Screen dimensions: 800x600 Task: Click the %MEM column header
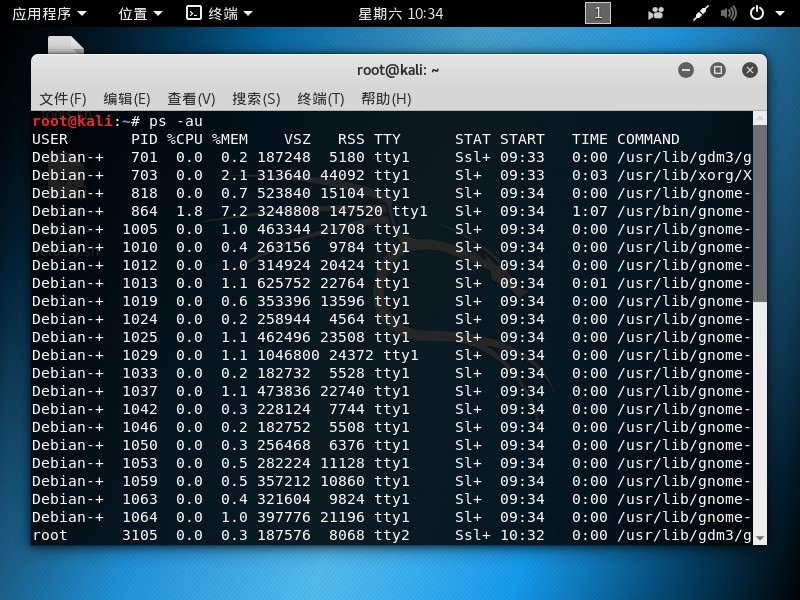click(x=230, y=139)
